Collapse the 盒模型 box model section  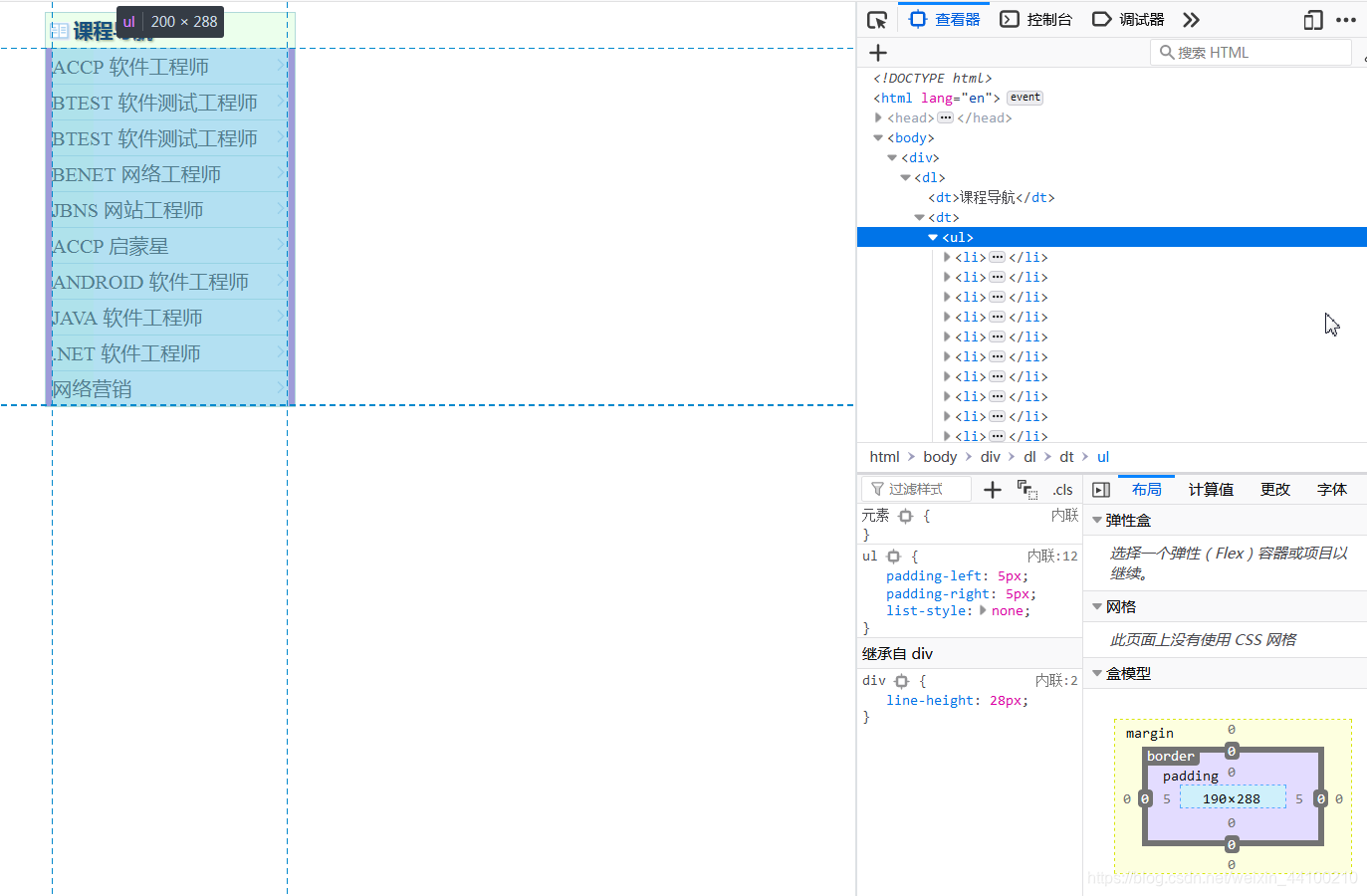[x=1097, y=673]
